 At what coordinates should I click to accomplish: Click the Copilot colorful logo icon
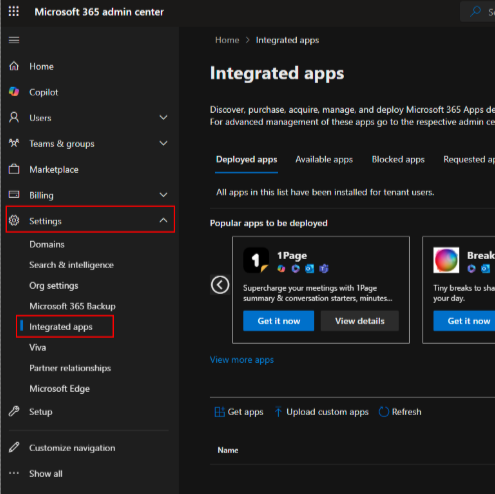(14, 92)
